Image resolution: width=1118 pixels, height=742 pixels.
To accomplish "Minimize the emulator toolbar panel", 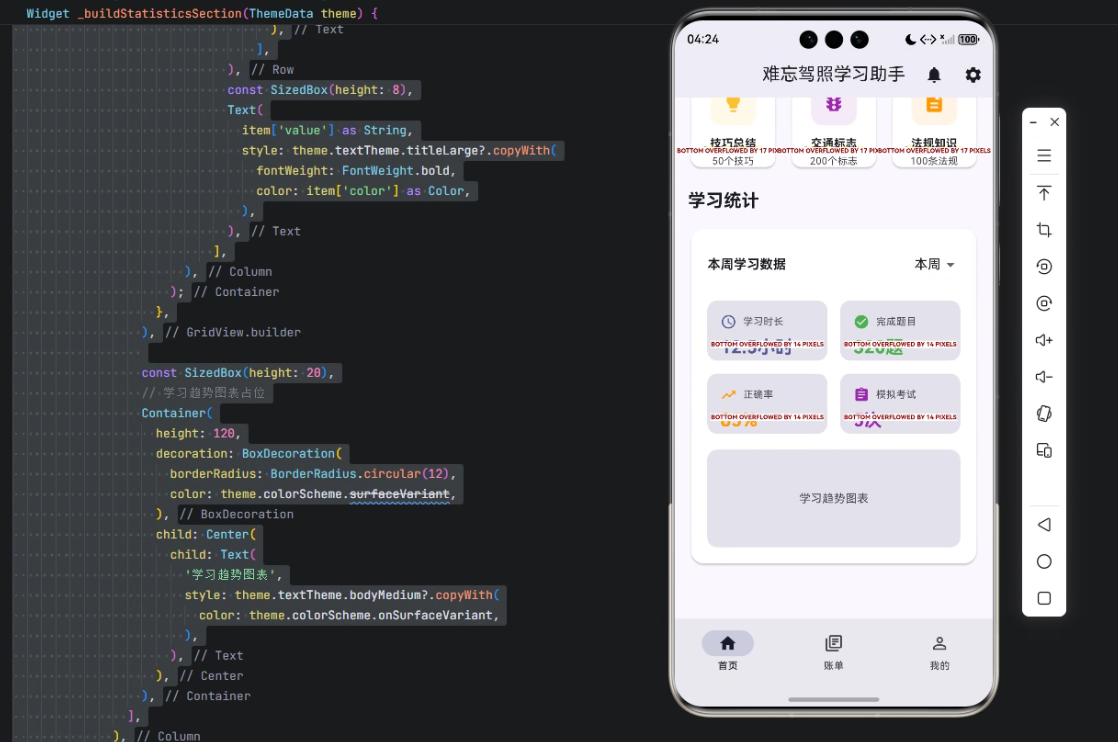I will tap(1033, 123).
